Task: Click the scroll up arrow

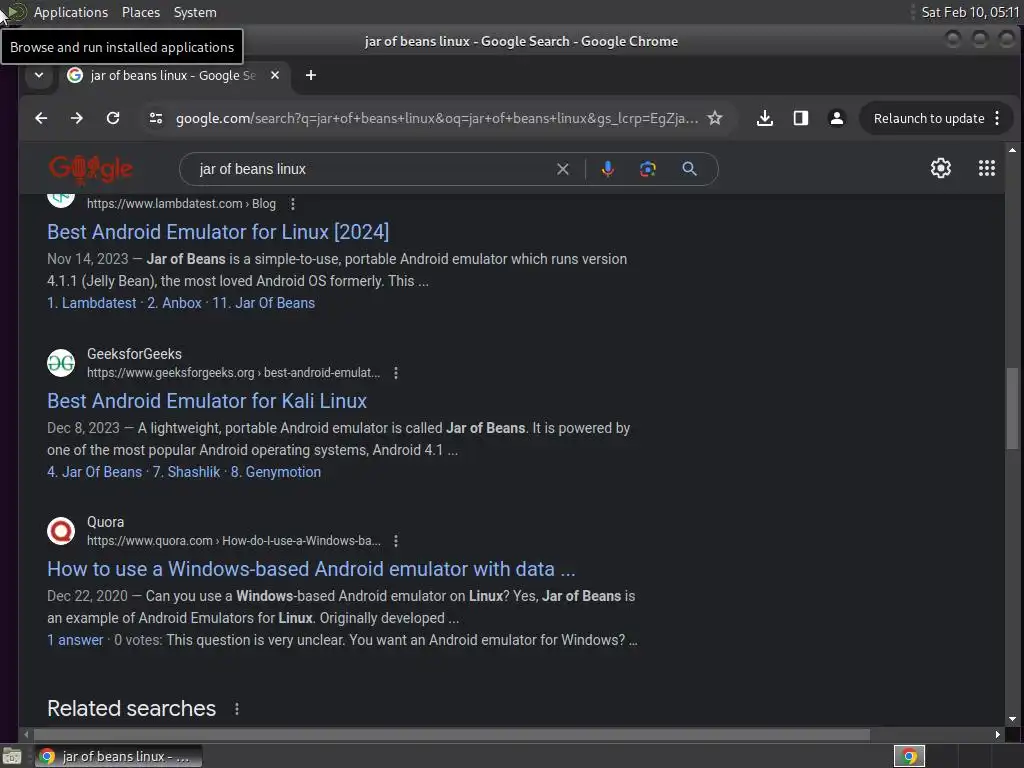Action: click(1012, 150)
